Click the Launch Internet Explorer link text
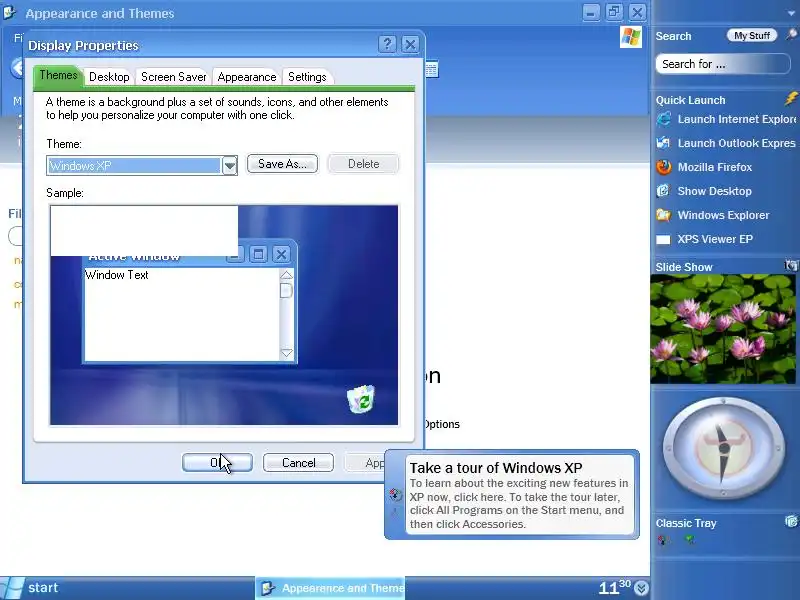 [737, 119]
